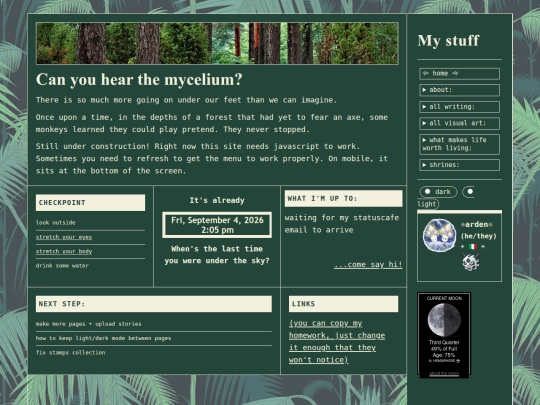Click the pixel skull creature icon
This screenshot has width=540, height=405.
point(471,262)
